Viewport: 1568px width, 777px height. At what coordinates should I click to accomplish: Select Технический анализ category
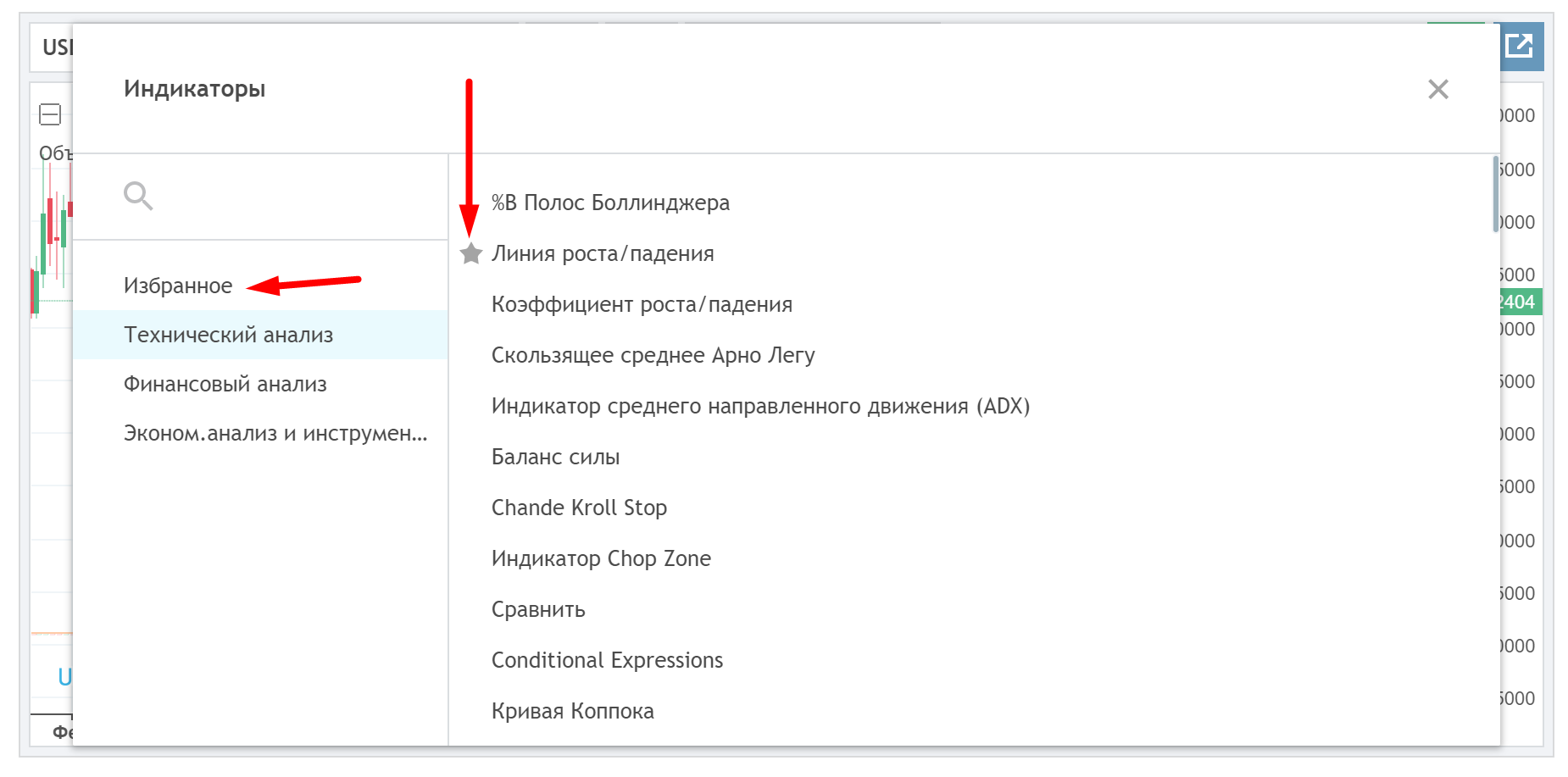(229, 335)
